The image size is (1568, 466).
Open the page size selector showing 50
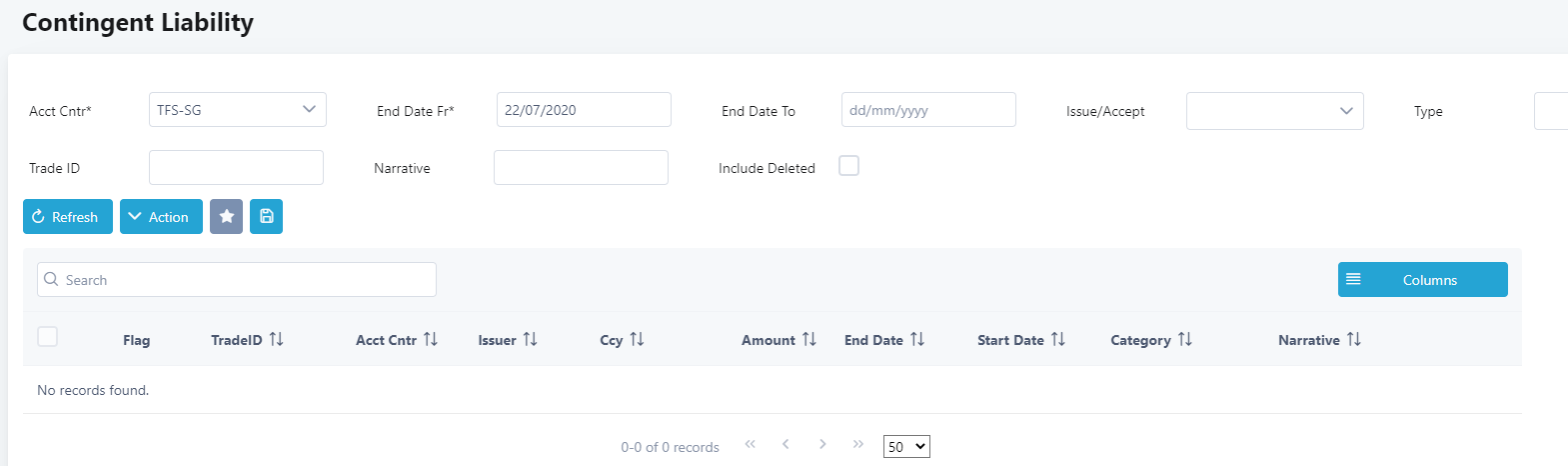coord(906,447)
